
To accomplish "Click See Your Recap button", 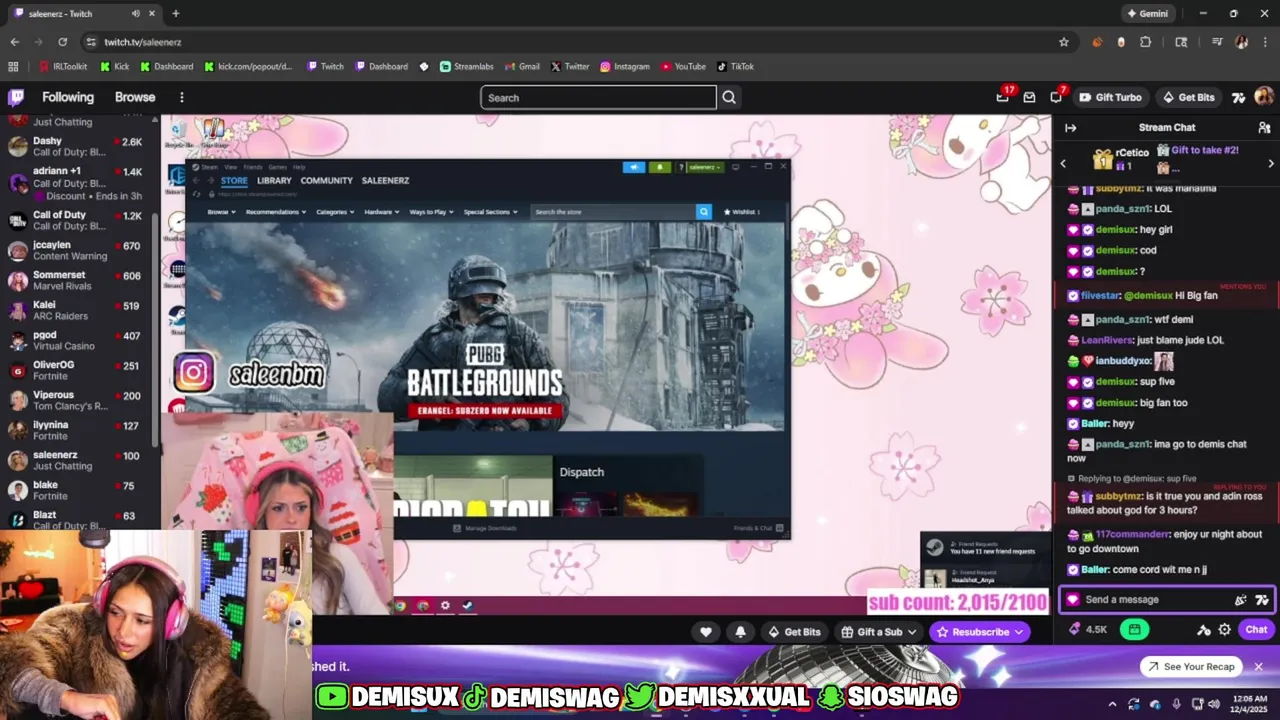I will click(1191, 667).
